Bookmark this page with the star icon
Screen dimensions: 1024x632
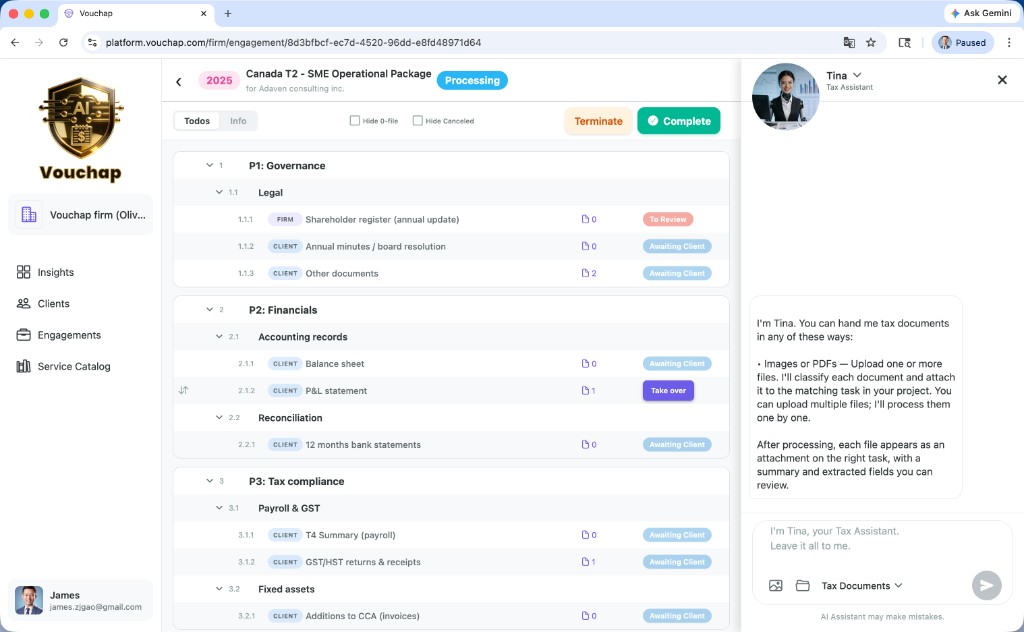tap(871, 42)
